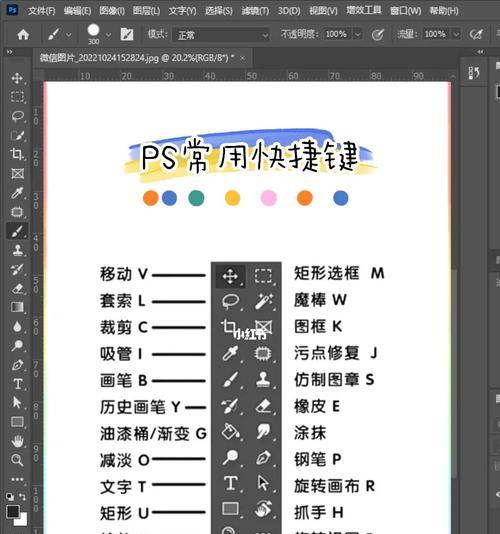This screenshot has width=500, height=534.
Task: Open the History panel icon on right
Action: [474, 73]
